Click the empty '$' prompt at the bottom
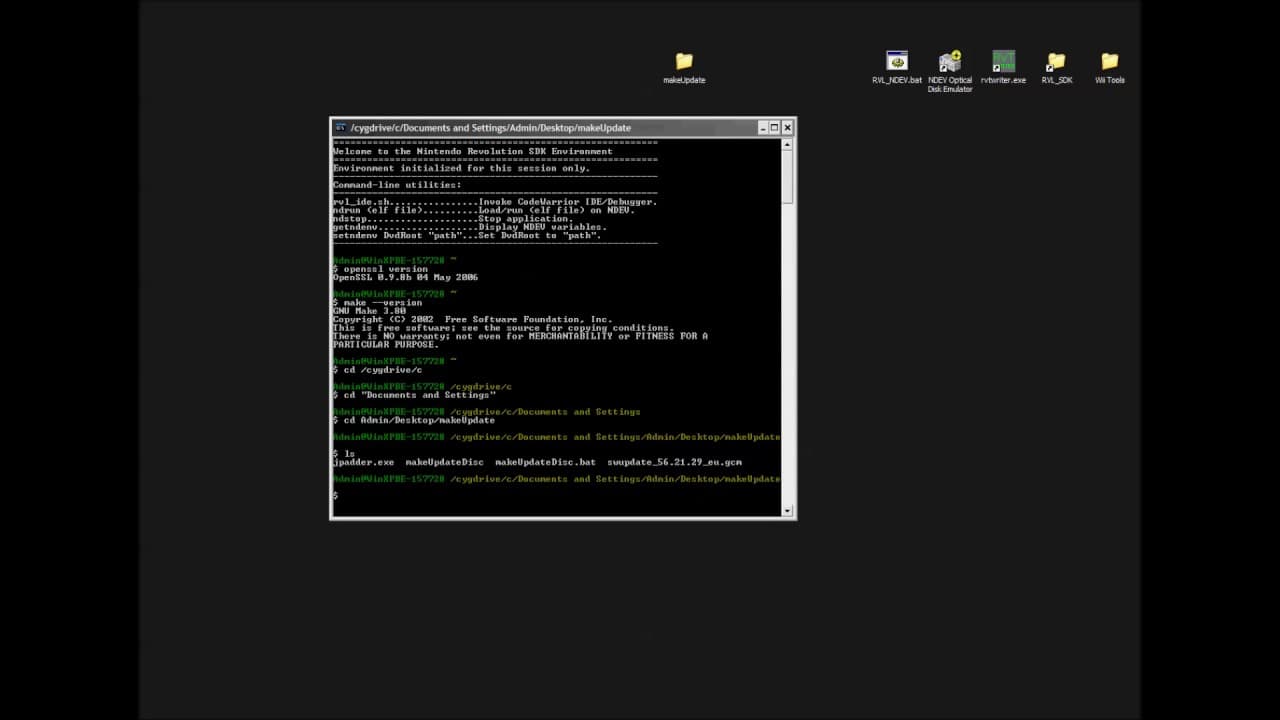 pyautogui.click(x=336, y=496)
